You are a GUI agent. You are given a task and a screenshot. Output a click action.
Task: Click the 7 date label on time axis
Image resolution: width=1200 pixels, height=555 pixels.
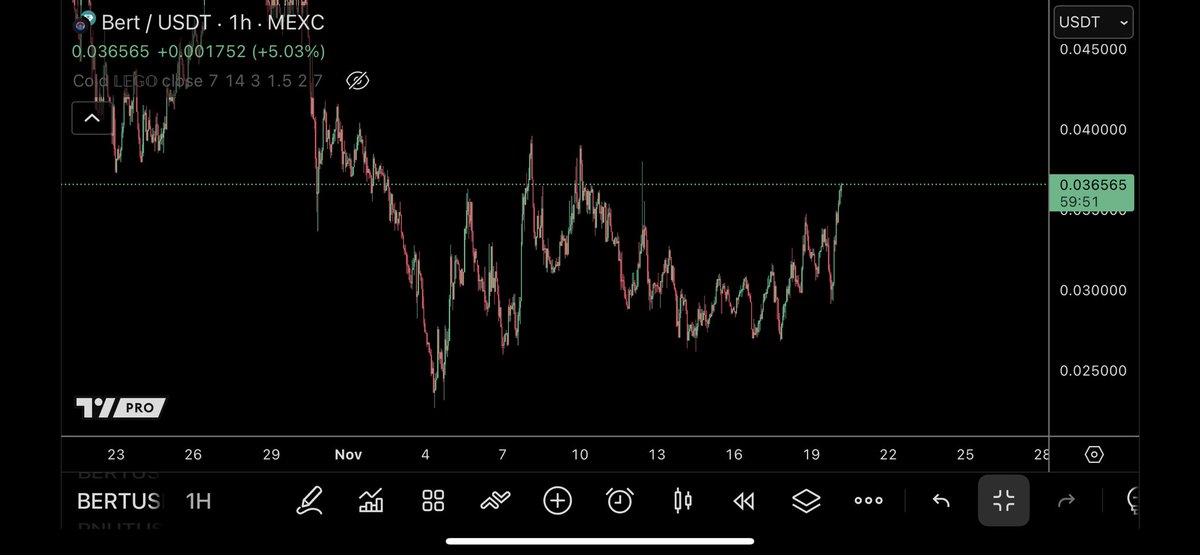(x=502, y=454)
